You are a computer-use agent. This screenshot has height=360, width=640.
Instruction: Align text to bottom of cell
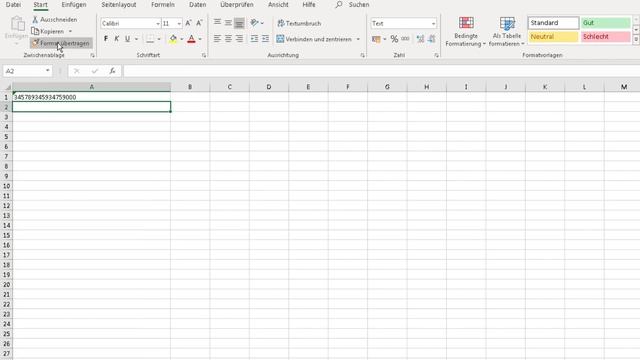(239, 23)
